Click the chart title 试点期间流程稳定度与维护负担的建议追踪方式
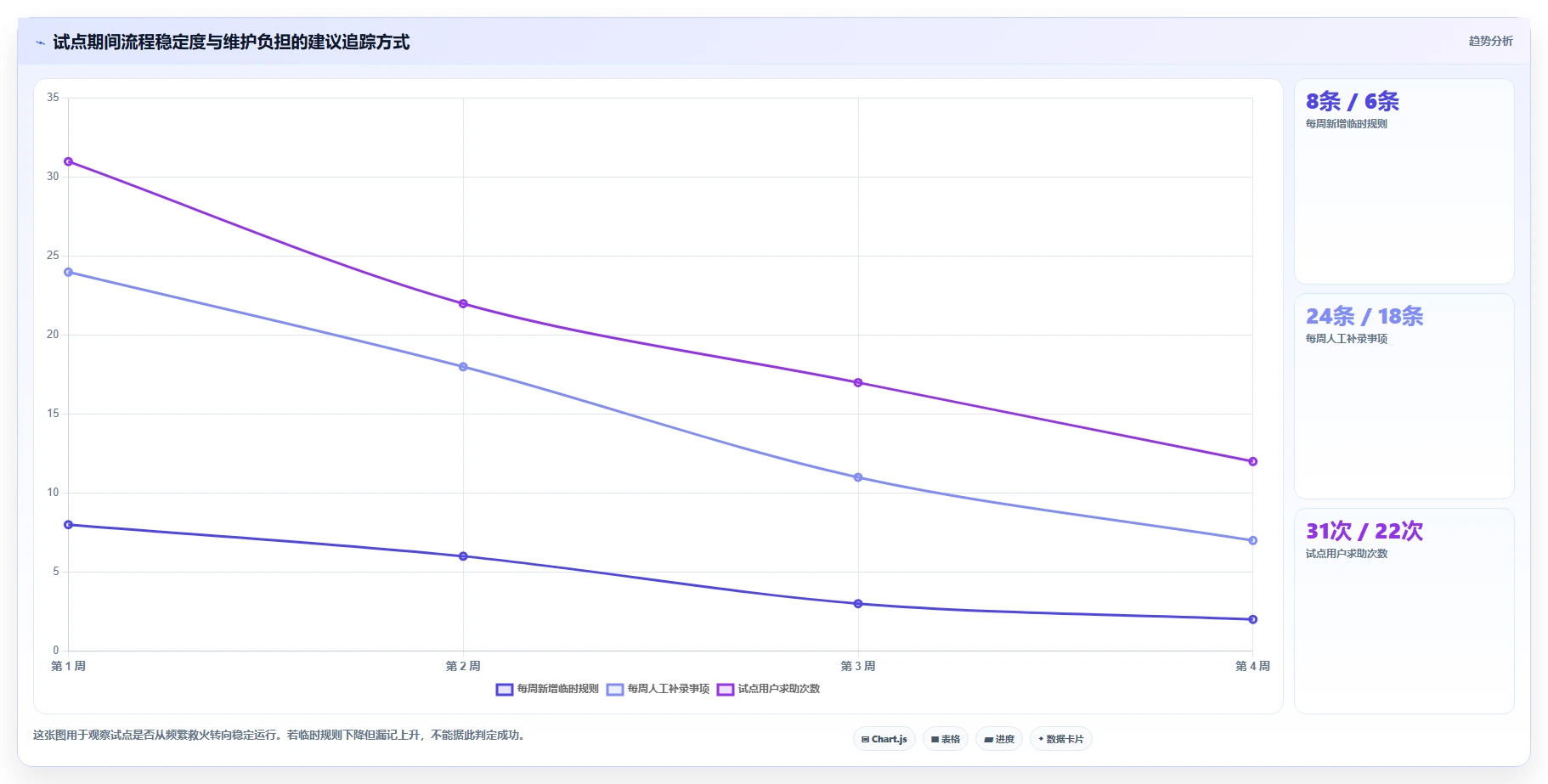1548x784 pixels. point(231,42)
